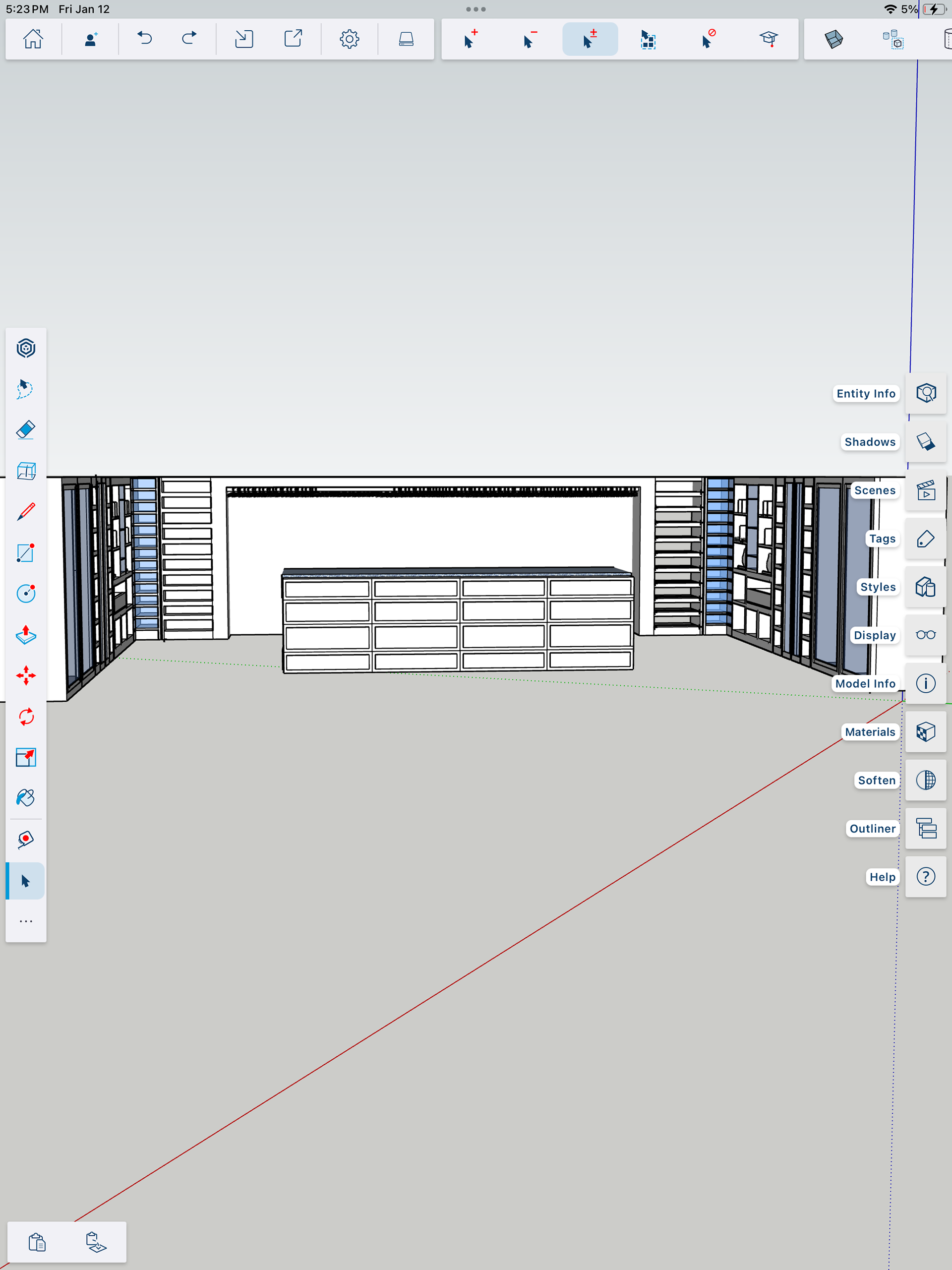Viewport: 952px width, 1270px height.
Task: Go to Home screen
Action: (33, 39)
